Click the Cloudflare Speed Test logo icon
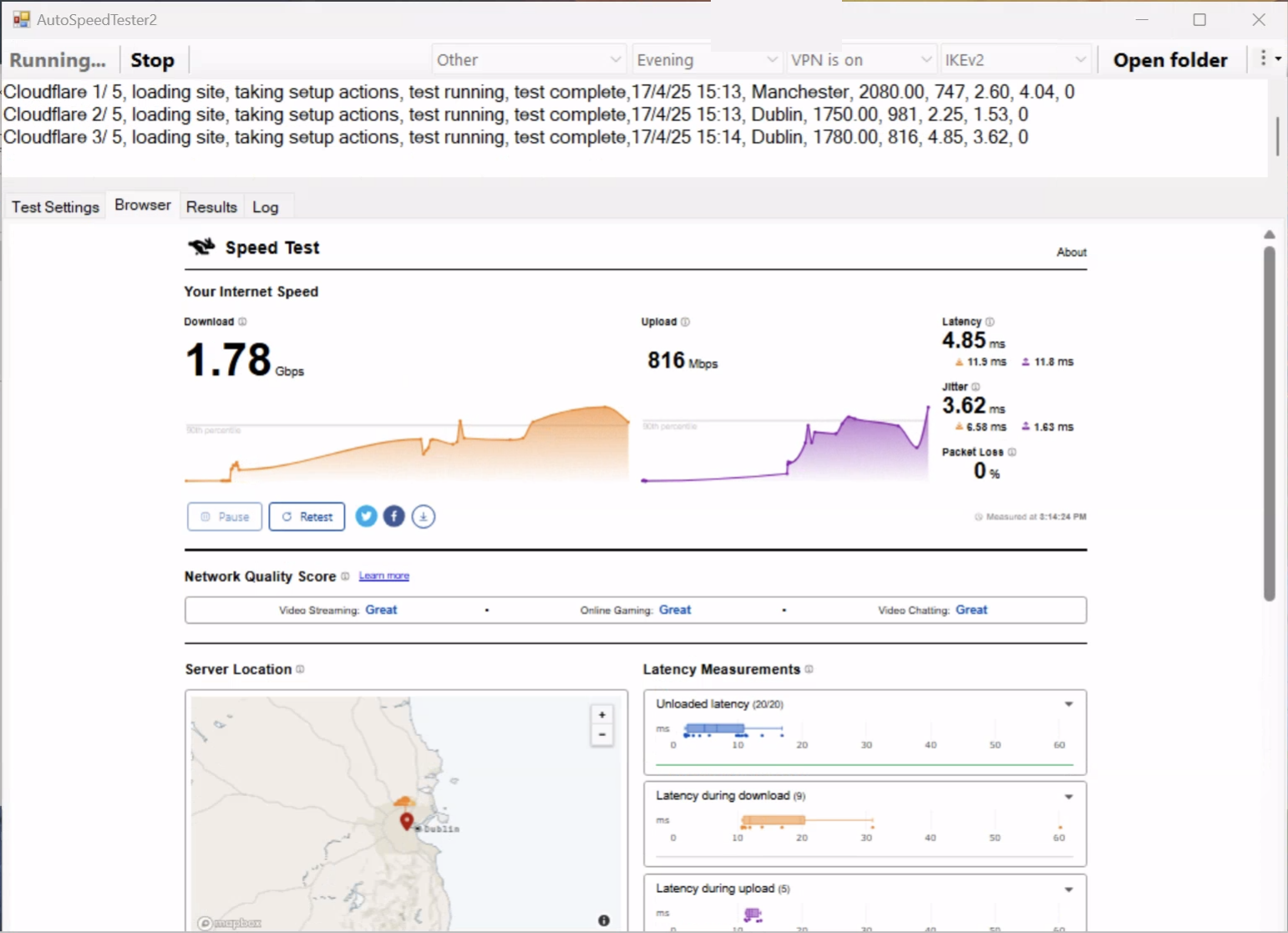The width and height of the screenshot is (1288, 933). [x=201, y=246]
